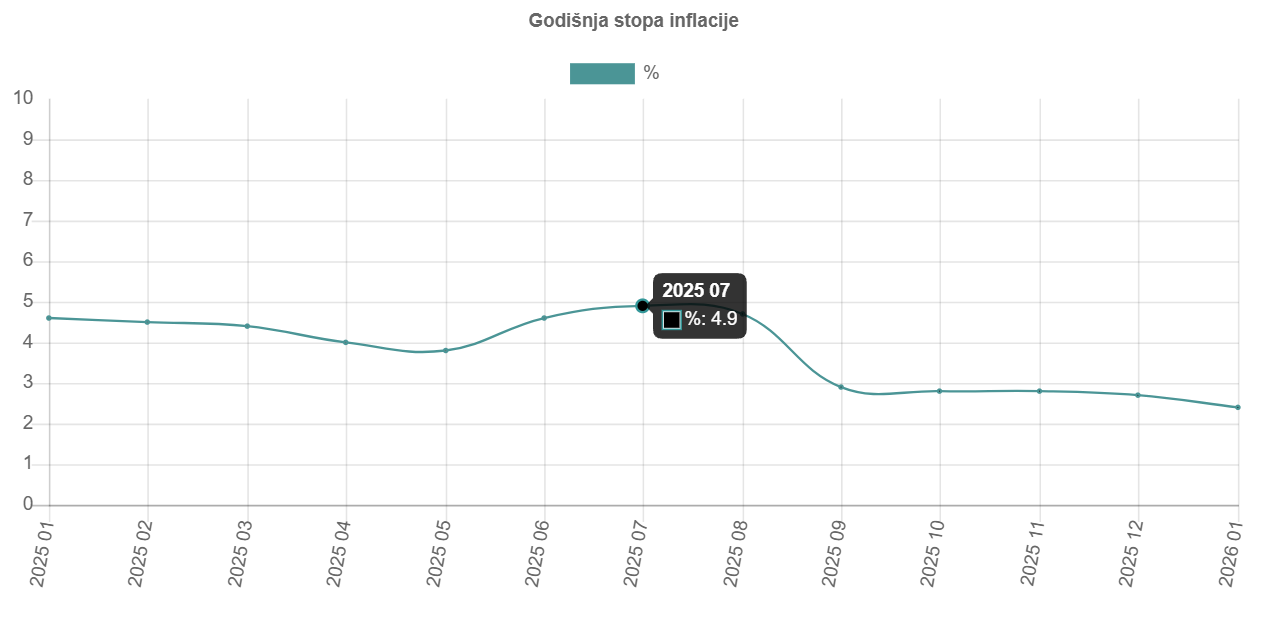Click the color box inside the tooltip
This screenshot has height=621, width=1269.
672,320
